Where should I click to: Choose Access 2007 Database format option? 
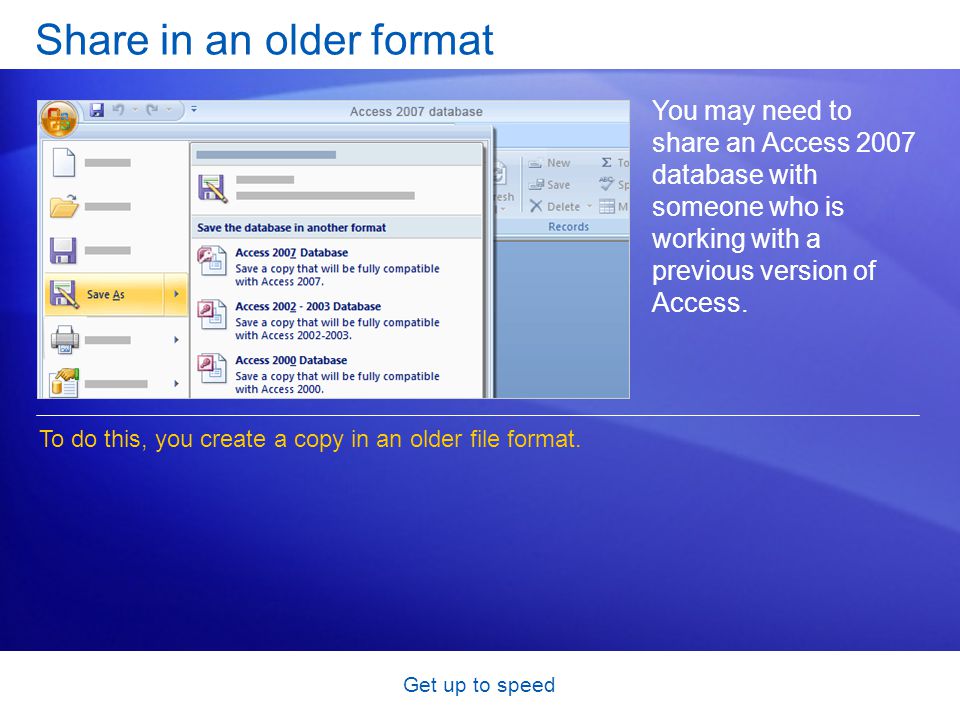(337, 266)
